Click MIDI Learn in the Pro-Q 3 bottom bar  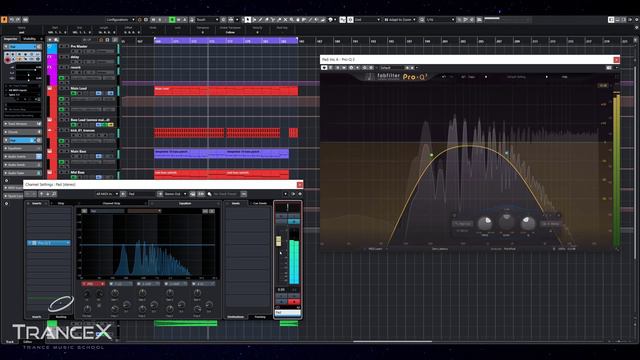[375, 249]
